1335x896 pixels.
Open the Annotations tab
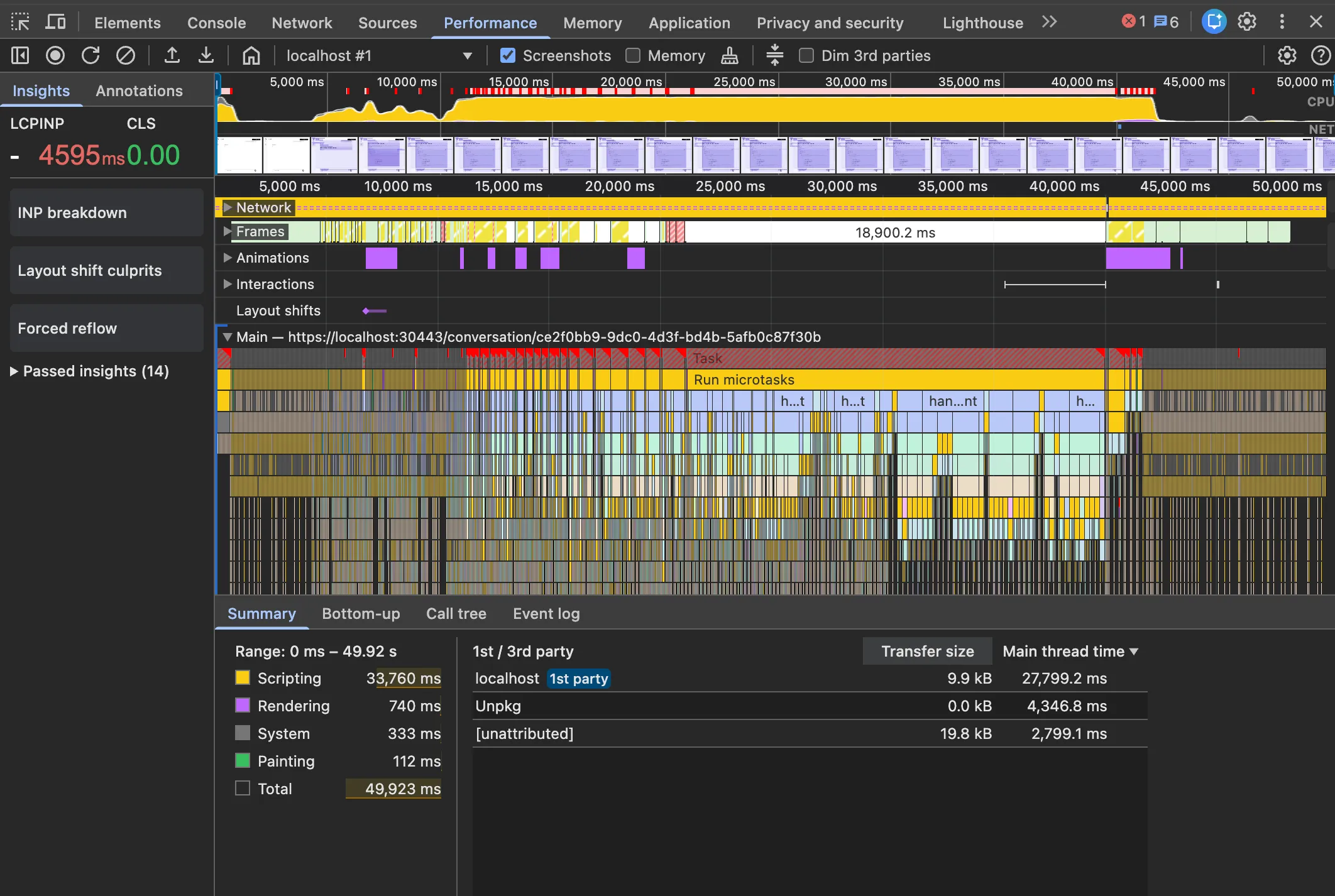(139, 90)
